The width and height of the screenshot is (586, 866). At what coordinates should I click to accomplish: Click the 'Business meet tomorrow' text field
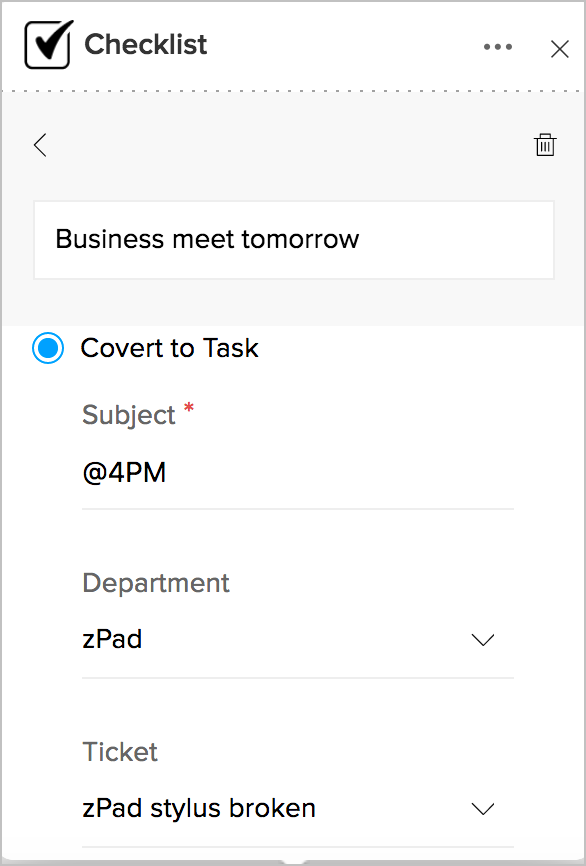(294, 240)
